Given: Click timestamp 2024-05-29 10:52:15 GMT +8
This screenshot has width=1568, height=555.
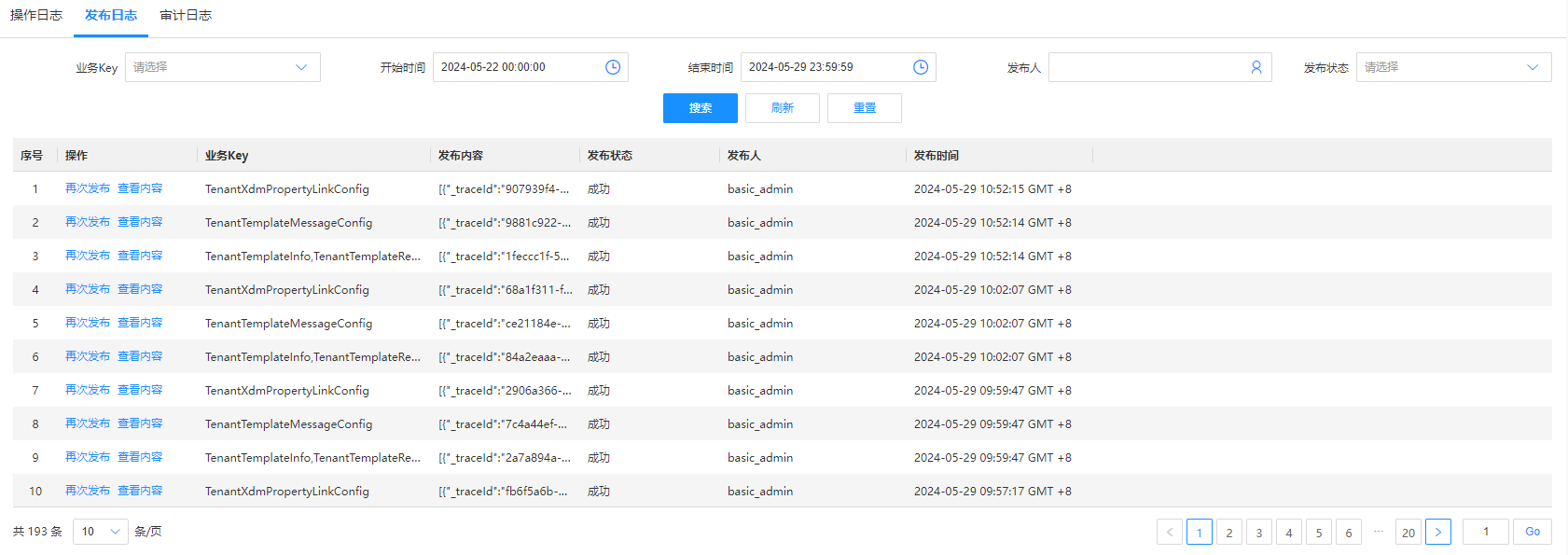Looking at the screenshot, I should coord(992,189).
